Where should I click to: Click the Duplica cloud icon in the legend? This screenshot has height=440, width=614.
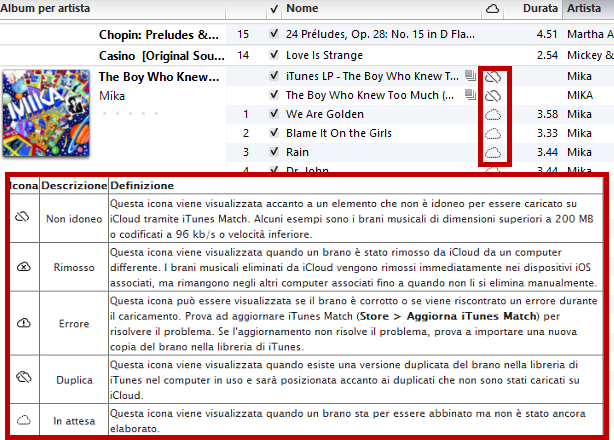23,377
